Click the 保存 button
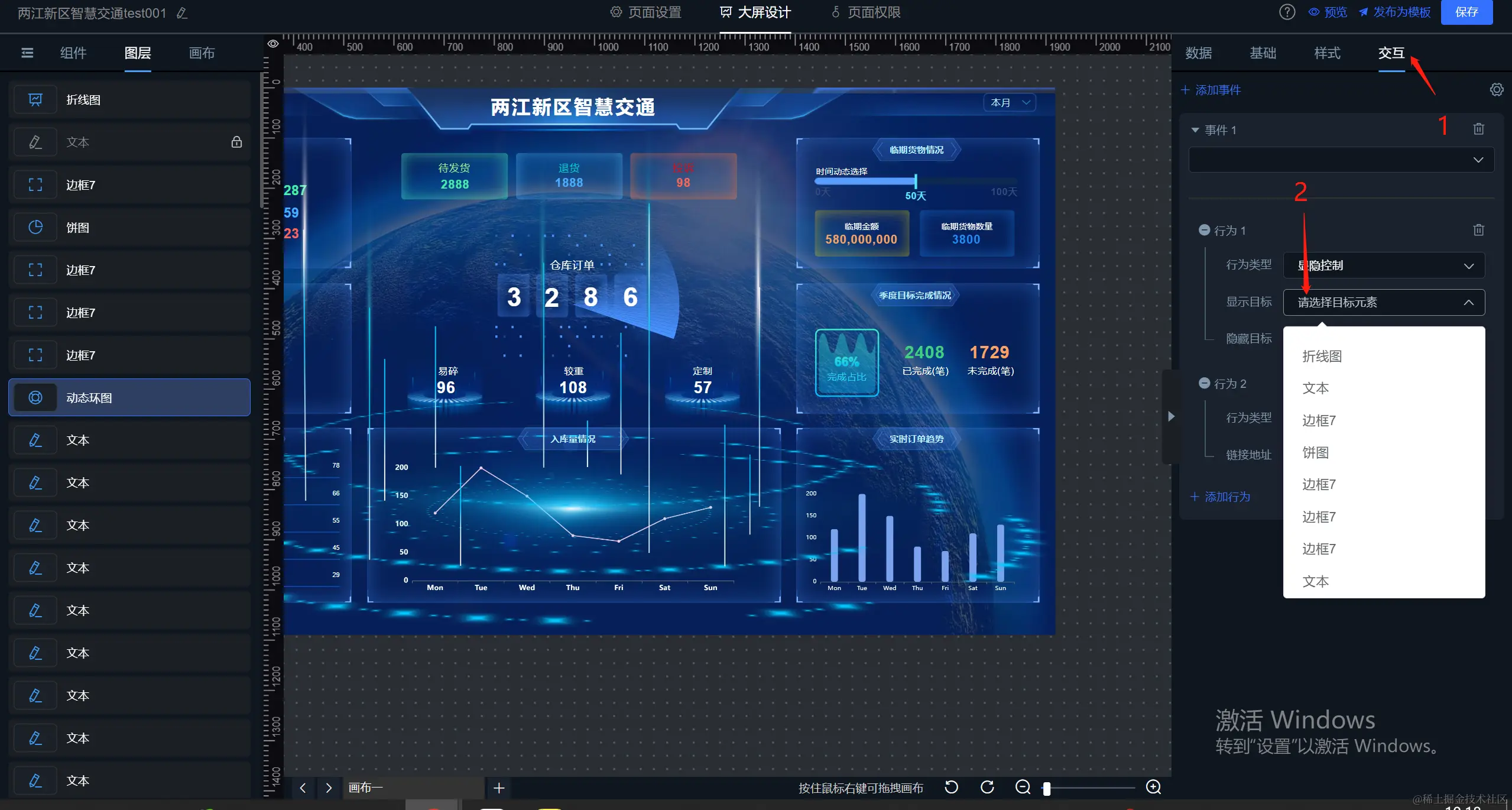 (1466, 12)
